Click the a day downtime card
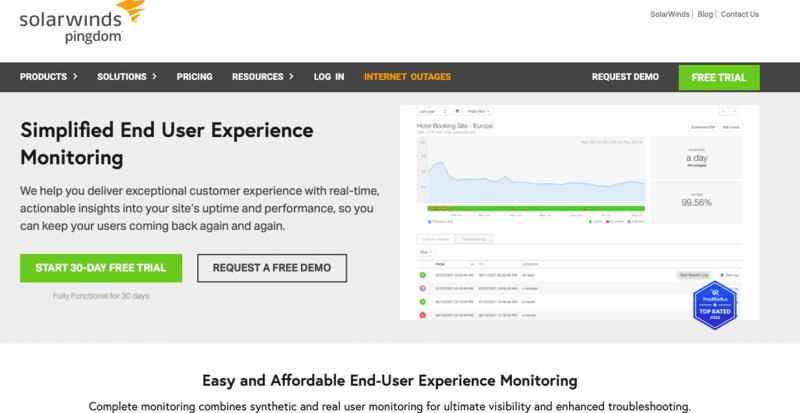This screenshot has width=800, height=413. [x=697, y=158]
